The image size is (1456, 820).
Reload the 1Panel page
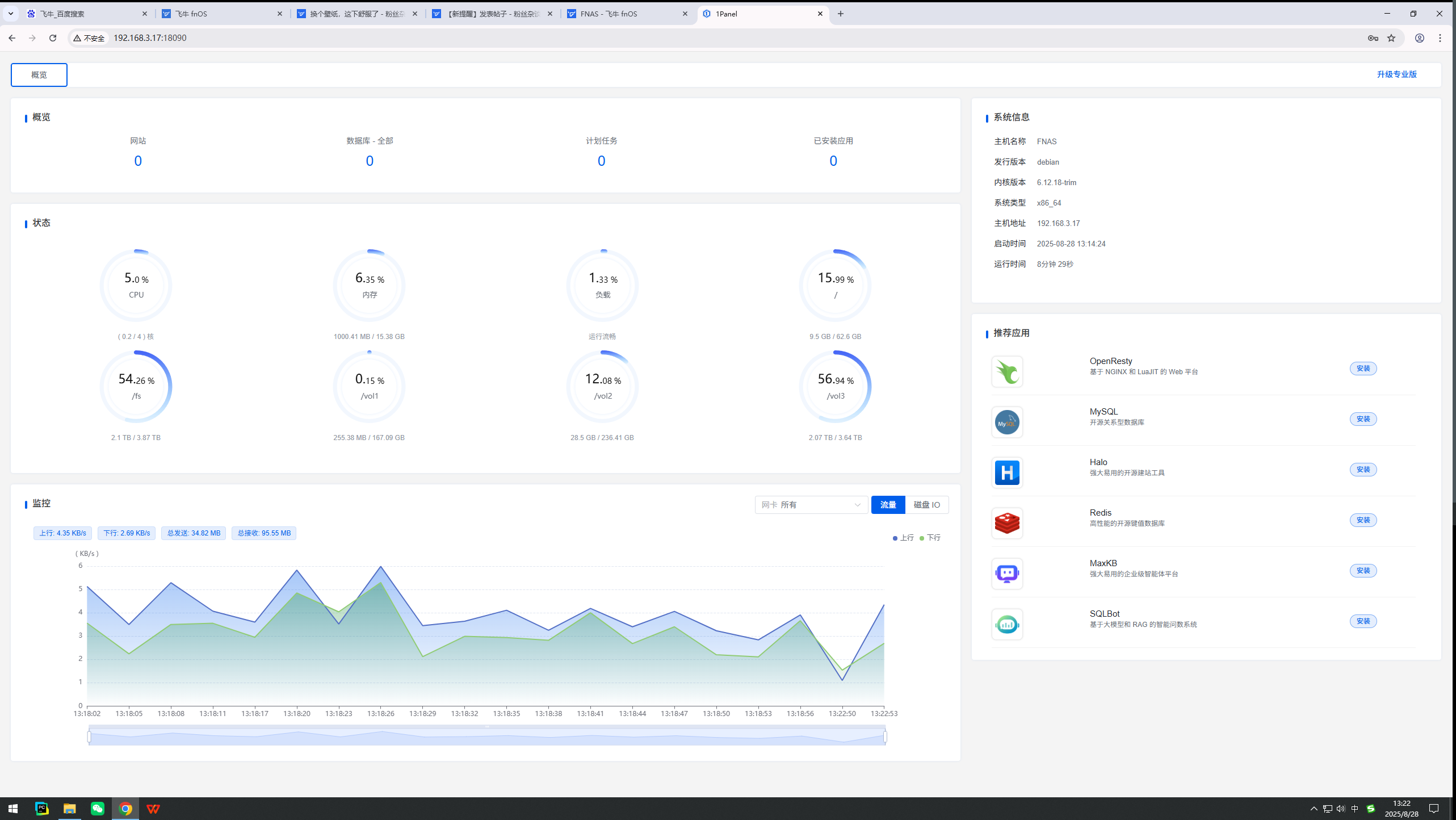pyautogui.click(x=53, y=38)
